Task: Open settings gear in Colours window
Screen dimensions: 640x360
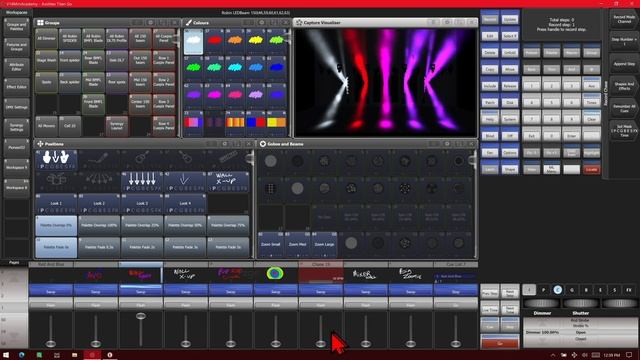Action: tap(262, 22)
